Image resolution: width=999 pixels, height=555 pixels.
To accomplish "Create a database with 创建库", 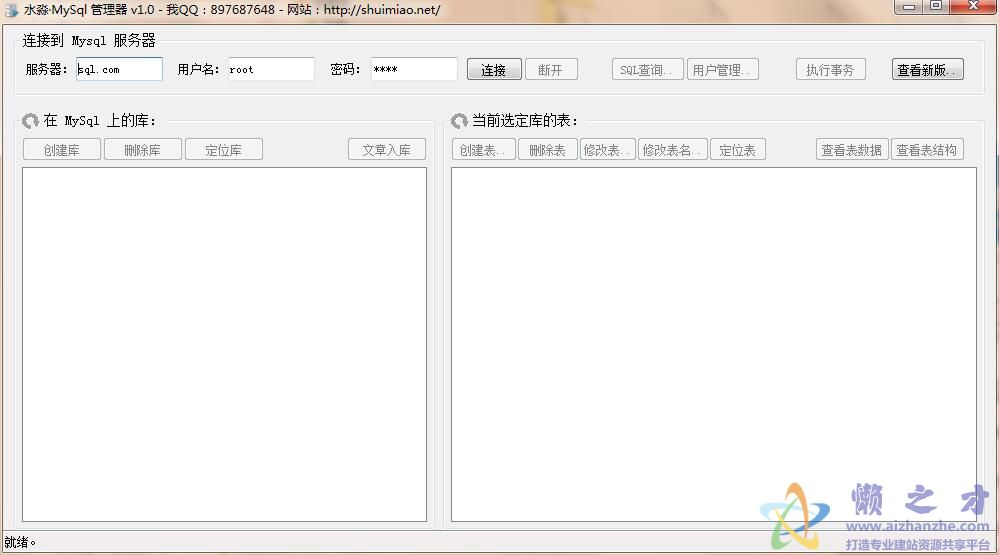I will coord(62,150).
